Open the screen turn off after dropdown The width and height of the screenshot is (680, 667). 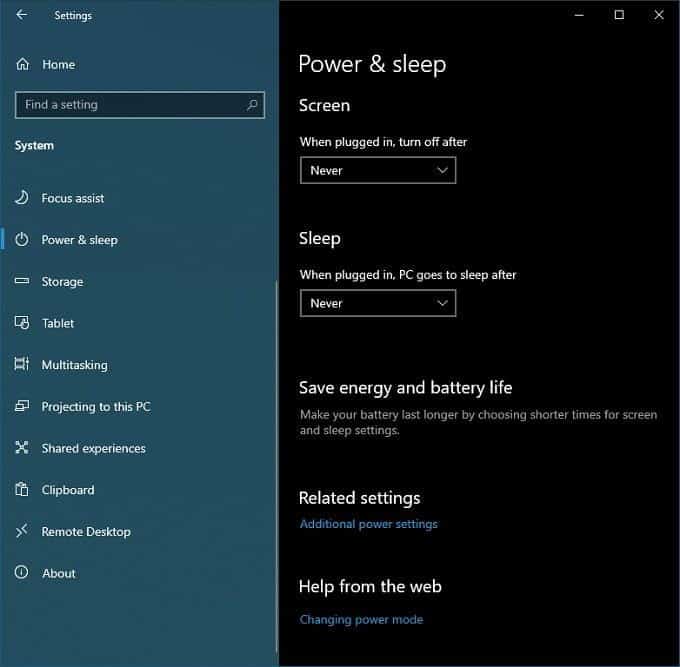point(378,170)
